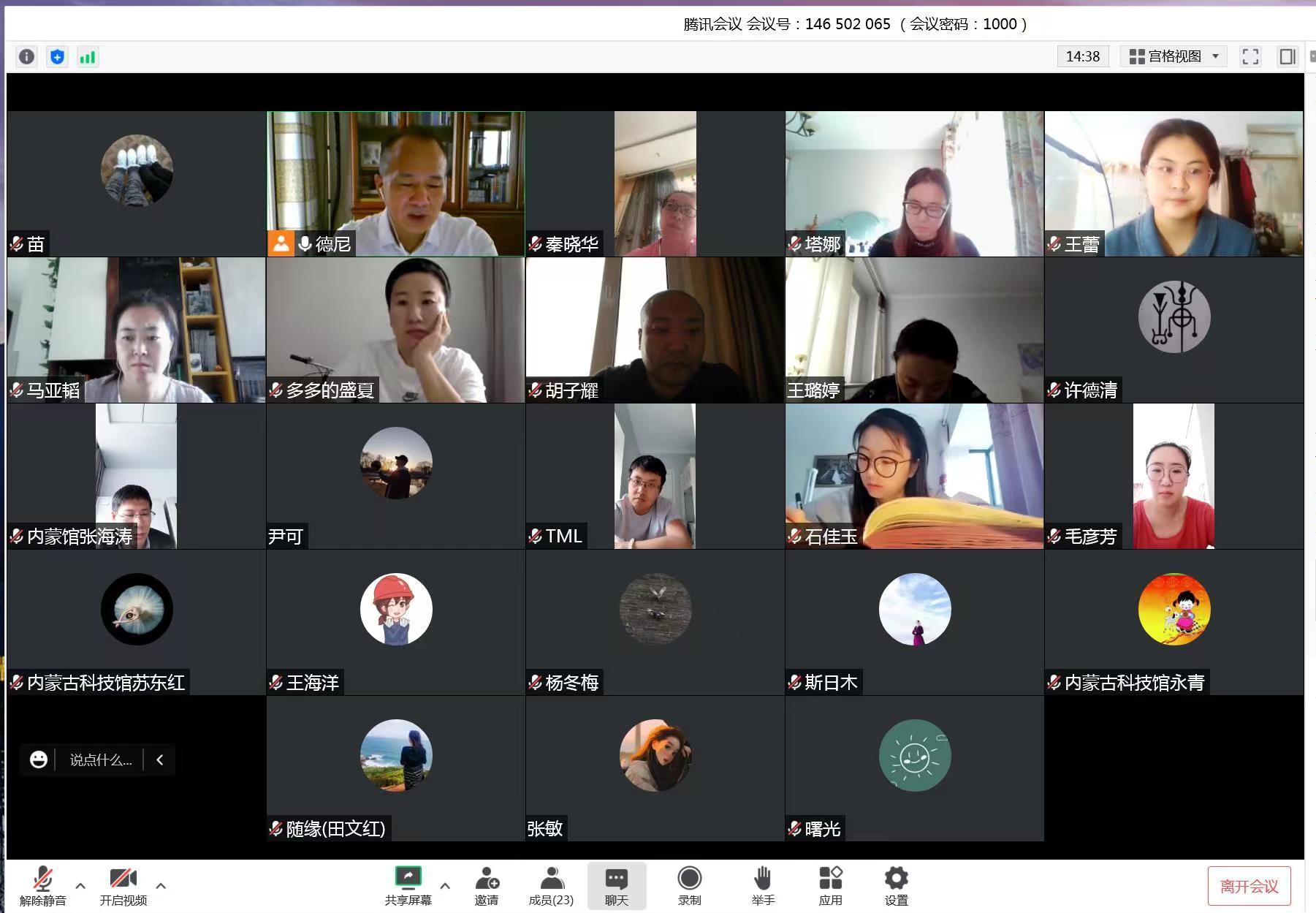The image size is (1316, 913).
Task: Click 杨冬梅 avatar
Action: point(655,609)
